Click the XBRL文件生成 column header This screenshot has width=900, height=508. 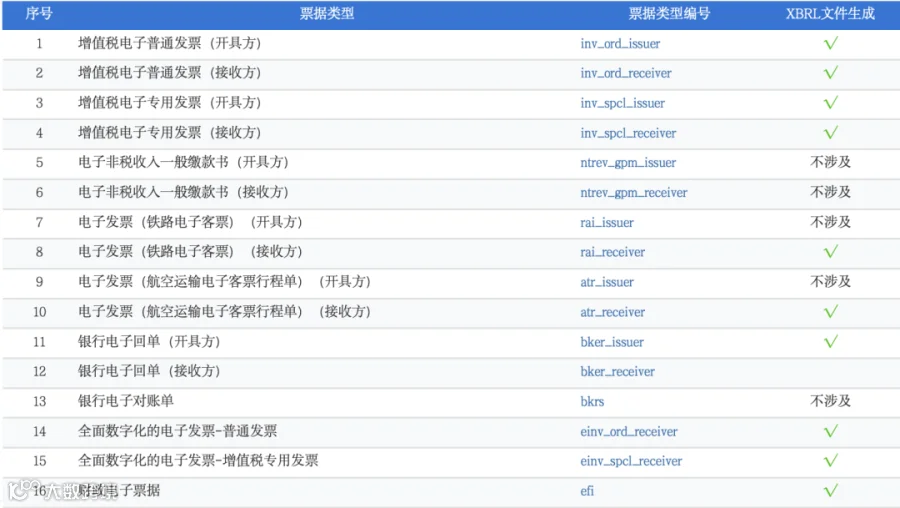point(830,14)
